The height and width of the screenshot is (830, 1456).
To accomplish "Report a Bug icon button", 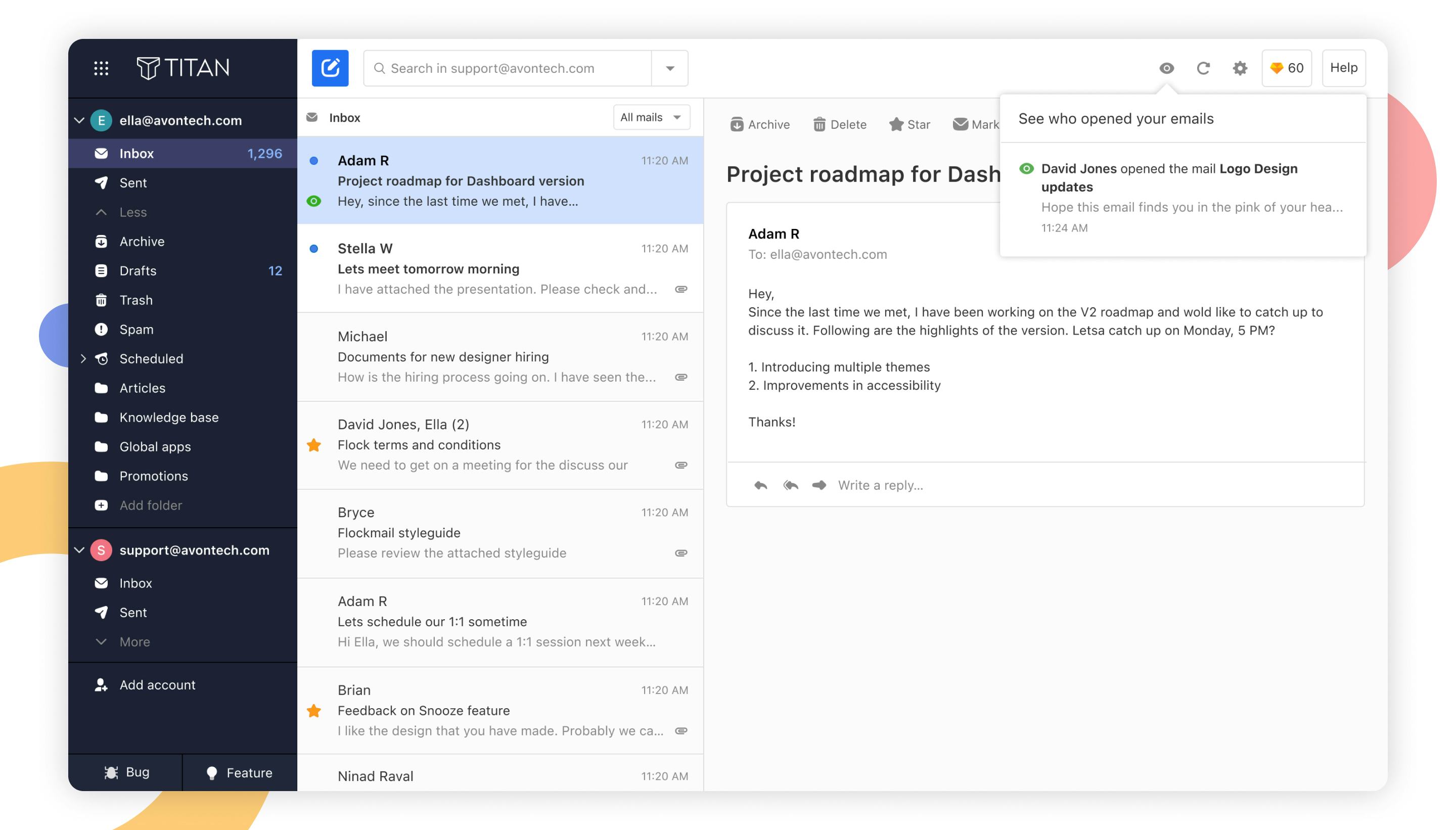I will (125, 772).
